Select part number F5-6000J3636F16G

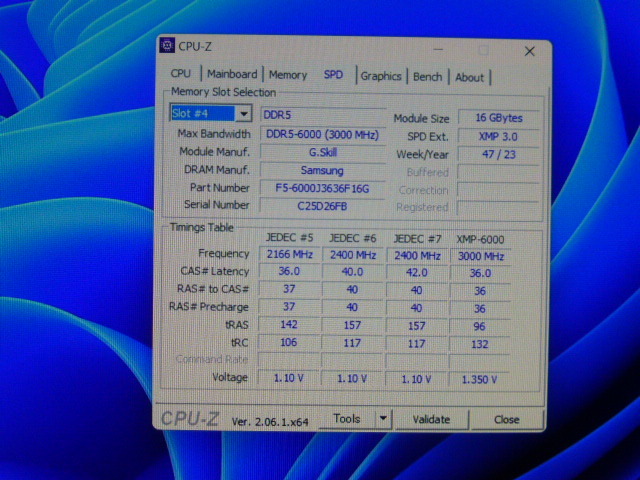point(322,189)
